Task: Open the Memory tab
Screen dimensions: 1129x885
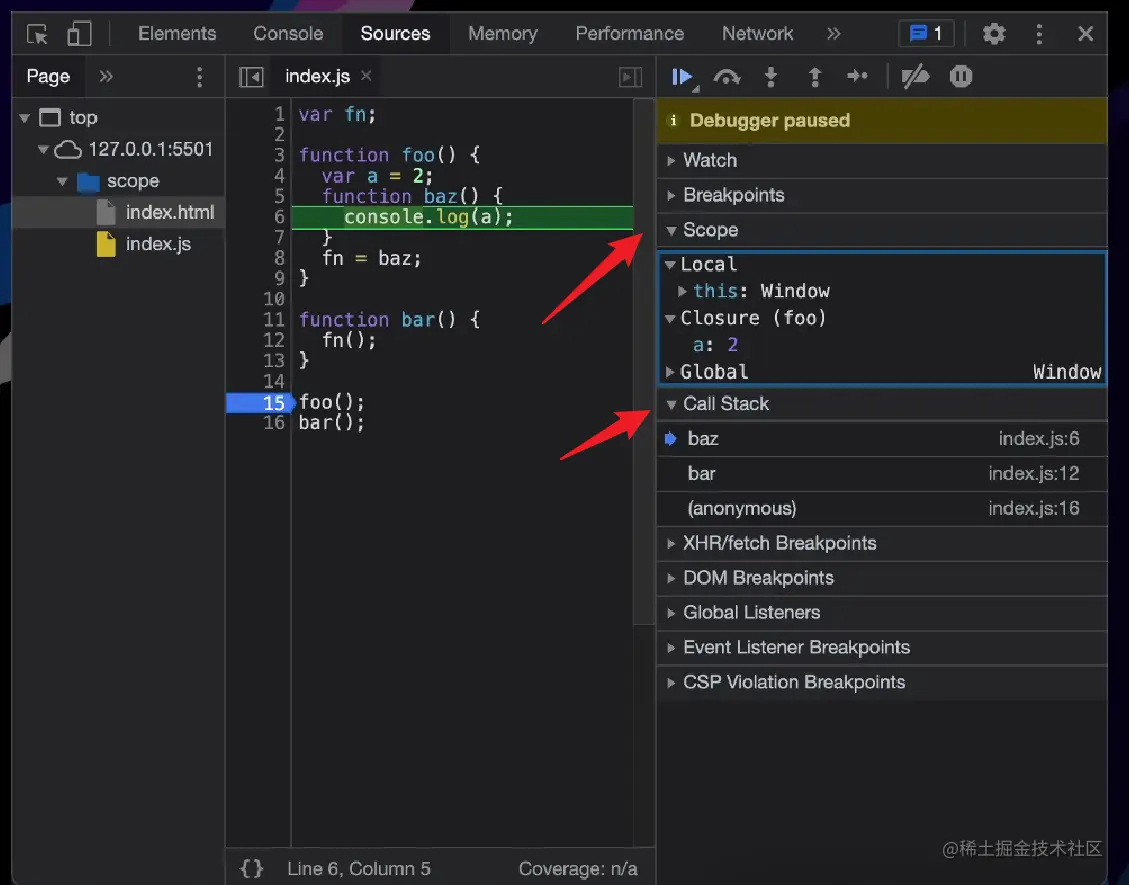Action: [x=503, y=34]
